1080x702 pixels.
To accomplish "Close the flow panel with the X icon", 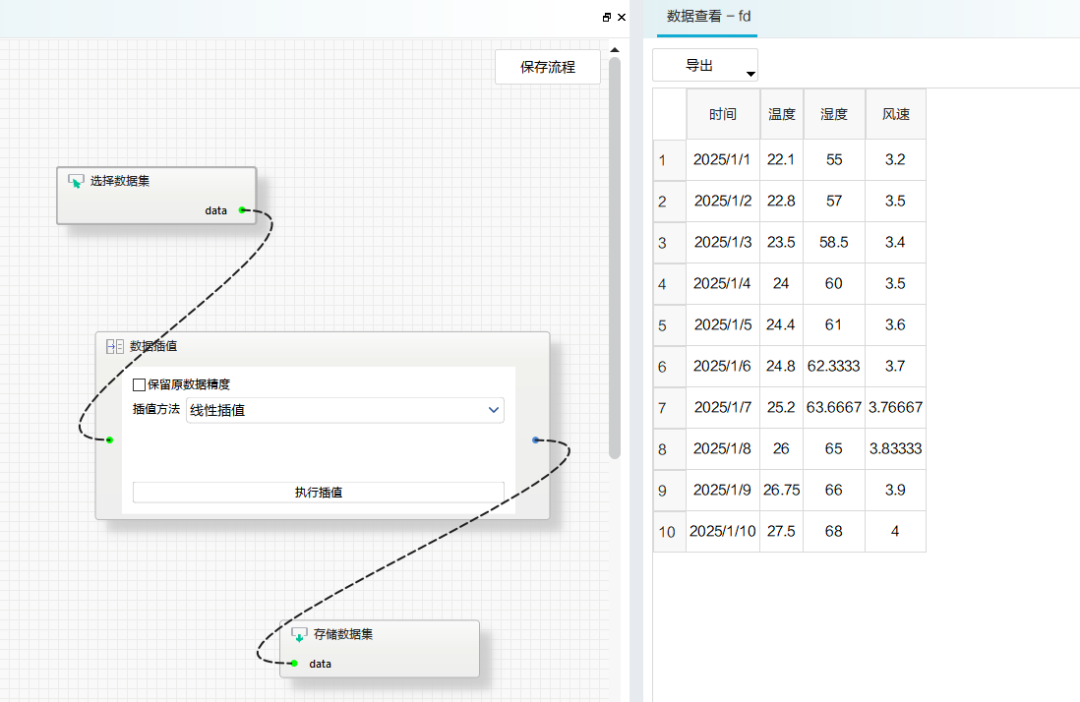I will 621,17.
